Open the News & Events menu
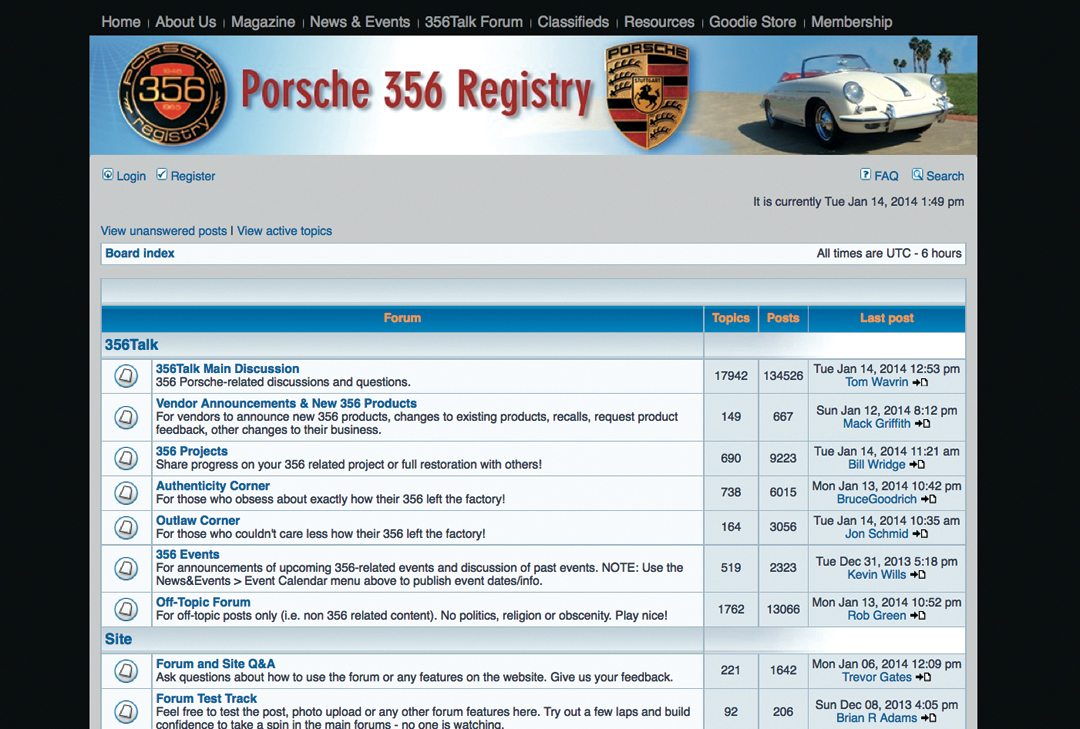1080x729 pixels. (360, 22)
